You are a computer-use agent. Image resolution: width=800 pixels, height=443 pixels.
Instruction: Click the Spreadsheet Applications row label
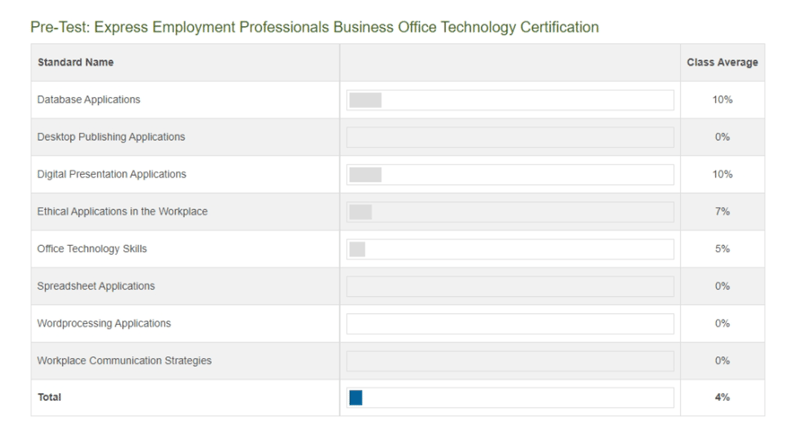coord(95,286)
